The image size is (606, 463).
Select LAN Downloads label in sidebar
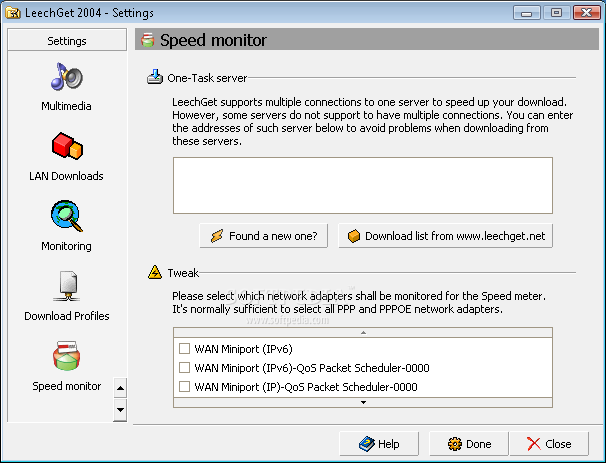(66, 176)
